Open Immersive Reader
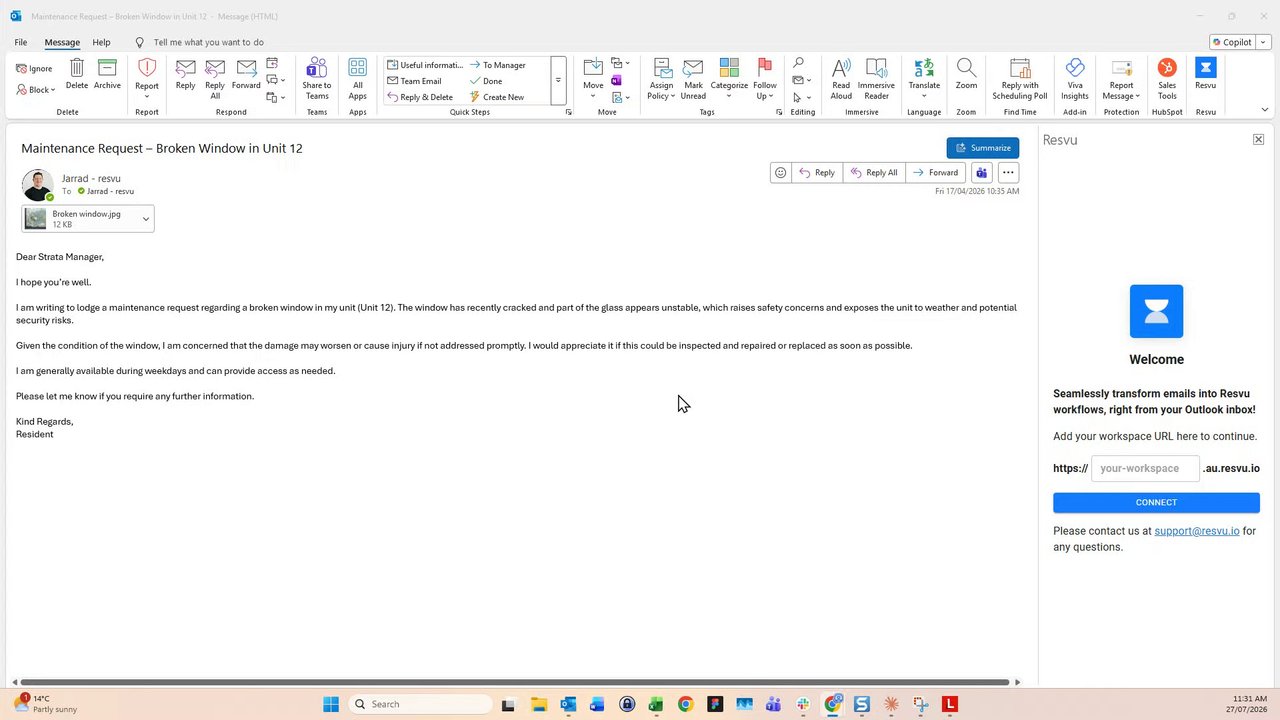This screenshot has width=1280, height=720. click(x=876, y=78)
